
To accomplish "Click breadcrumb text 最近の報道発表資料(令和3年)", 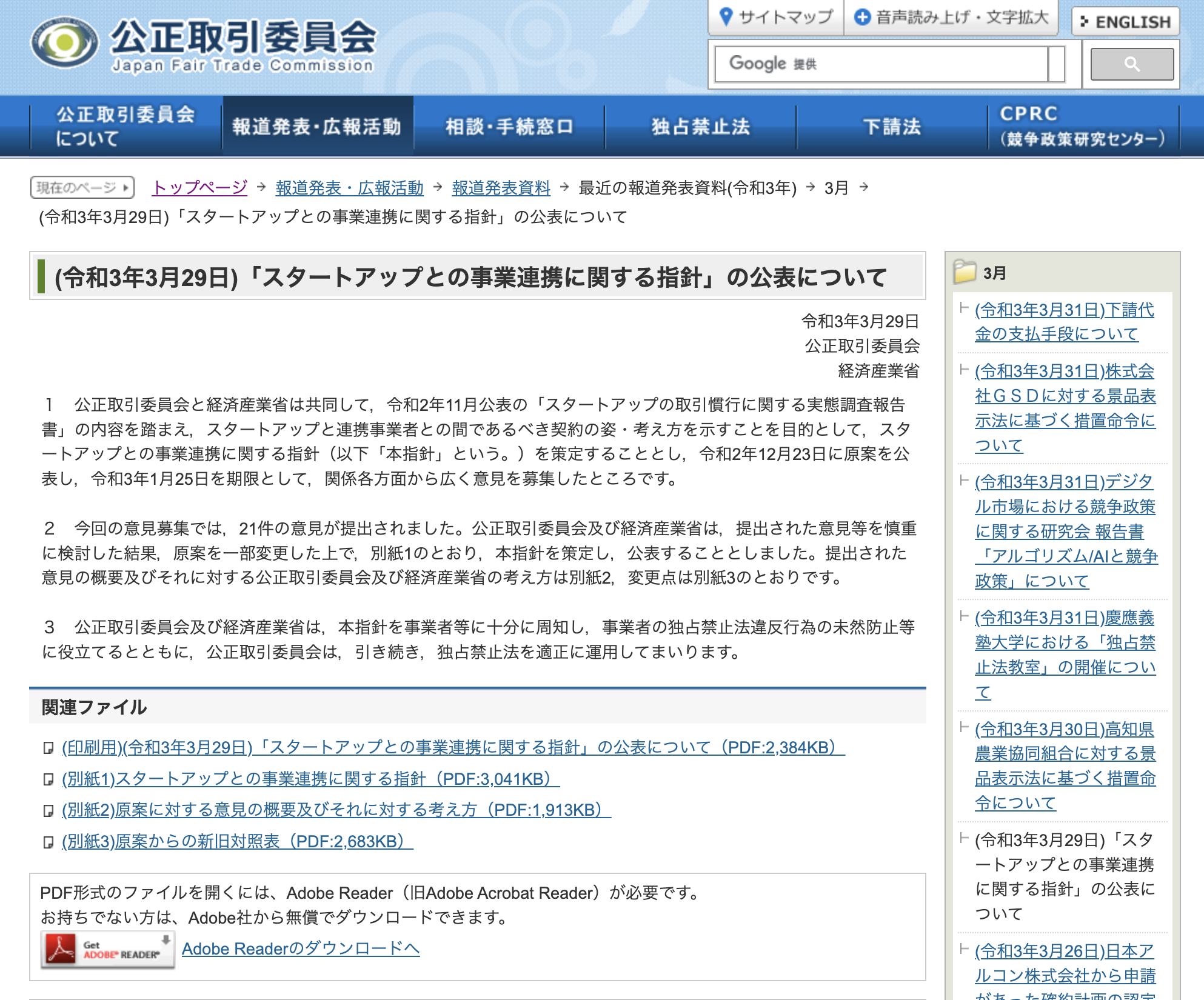I will [x=687, y=188].
